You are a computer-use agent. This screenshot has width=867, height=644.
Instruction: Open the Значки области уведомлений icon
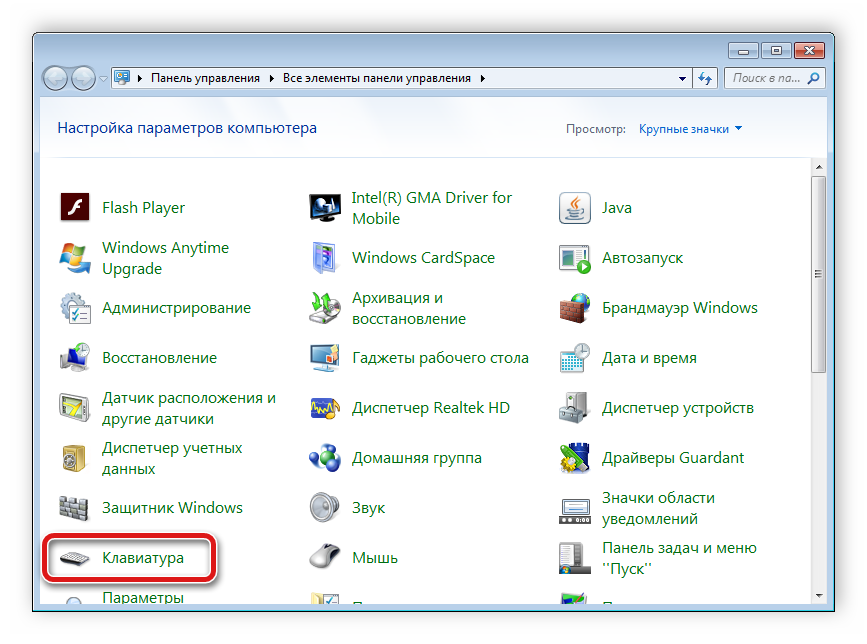(574, 510)
